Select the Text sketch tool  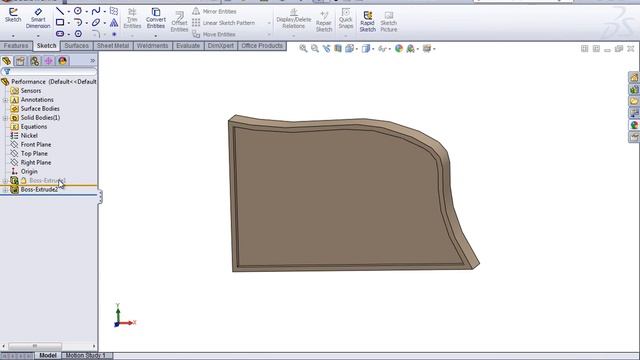pos(114,22)
